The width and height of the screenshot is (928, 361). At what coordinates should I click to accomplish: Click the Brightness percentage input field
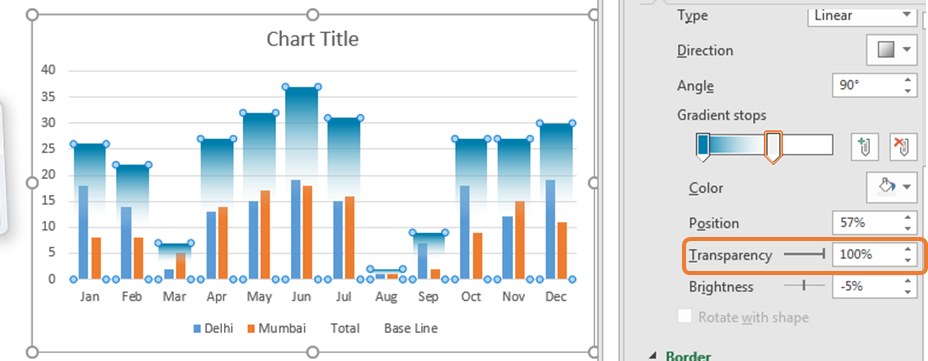(866, 286)
